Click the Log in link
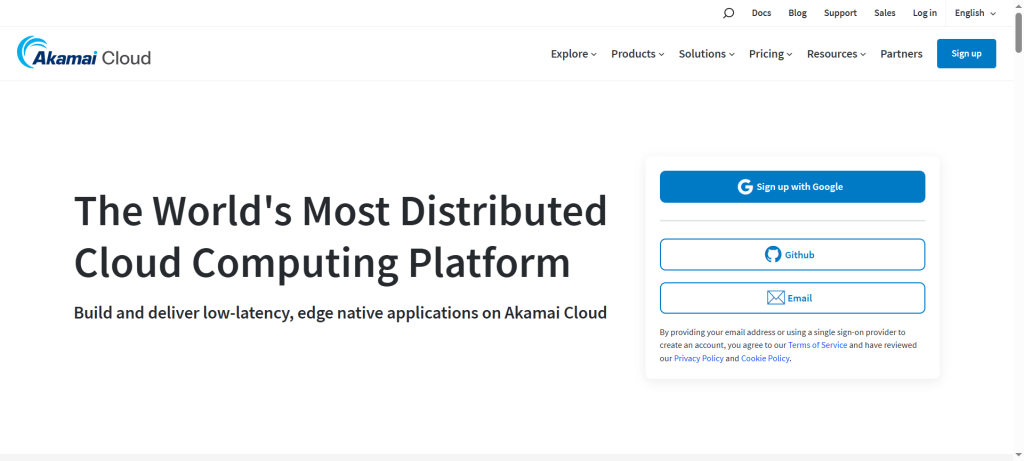 pos(925,13)
